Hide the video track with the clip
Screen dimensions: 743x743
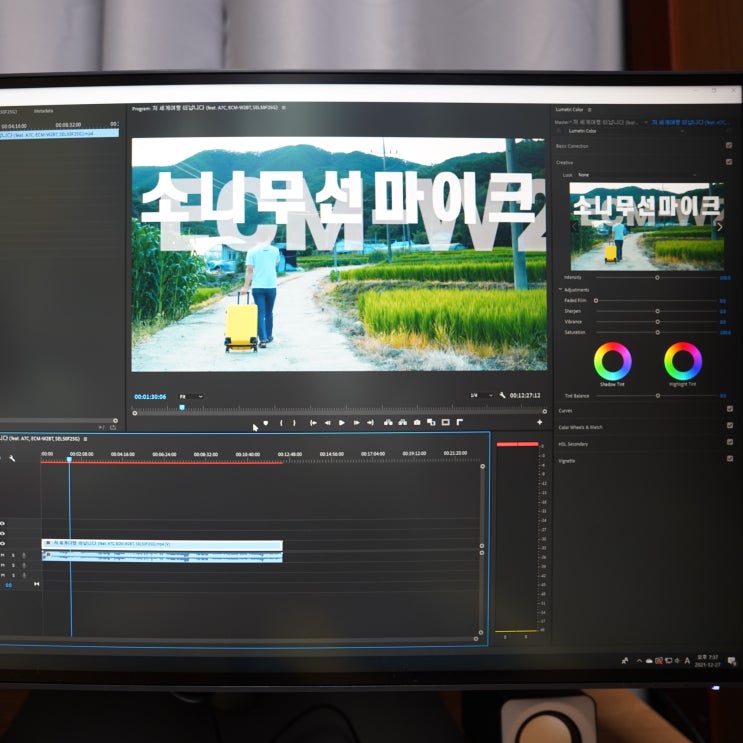pos(2,544)
